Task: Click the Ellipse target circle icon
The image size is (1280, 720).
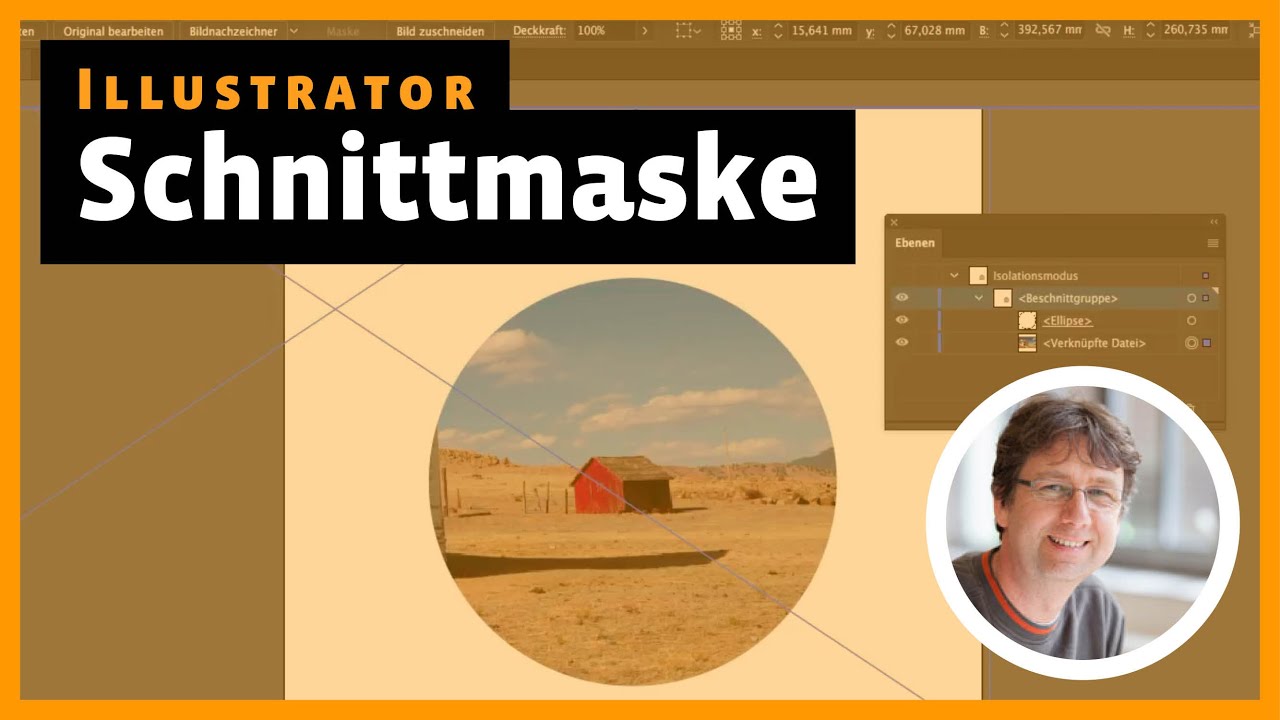Action: (1191, 321)
